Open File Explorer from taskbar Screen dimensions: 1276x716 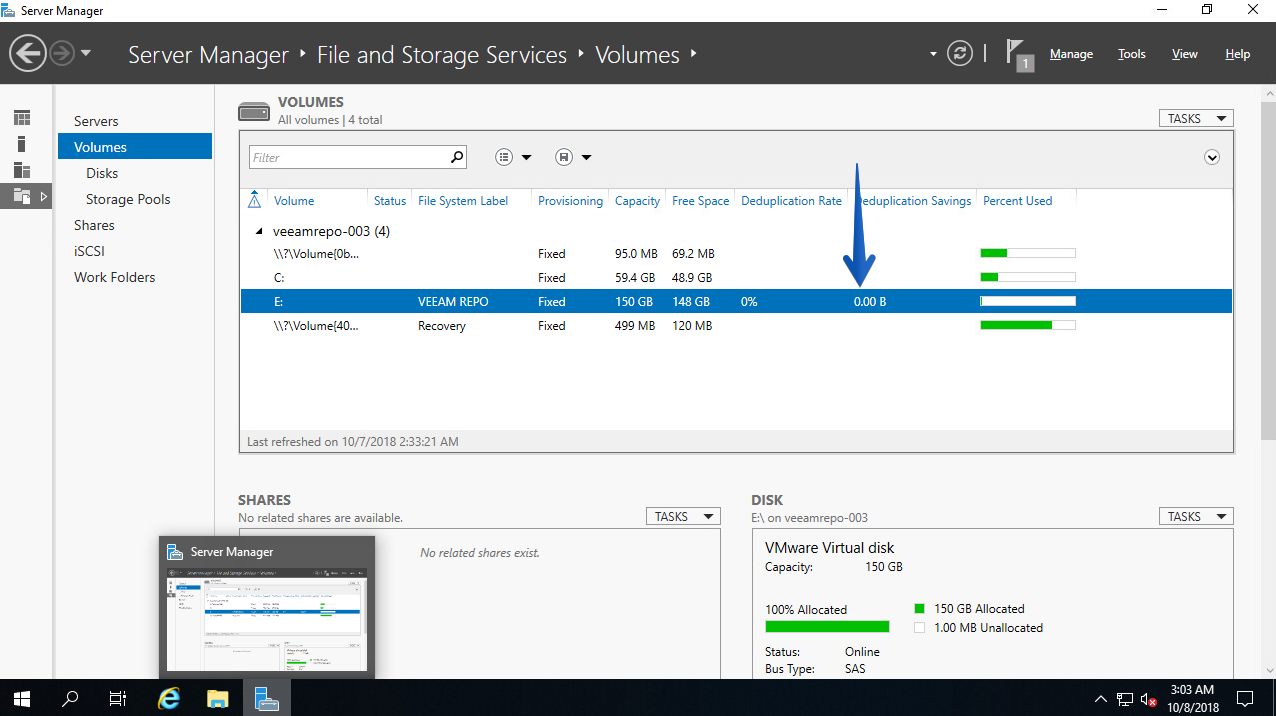(218, 698)
